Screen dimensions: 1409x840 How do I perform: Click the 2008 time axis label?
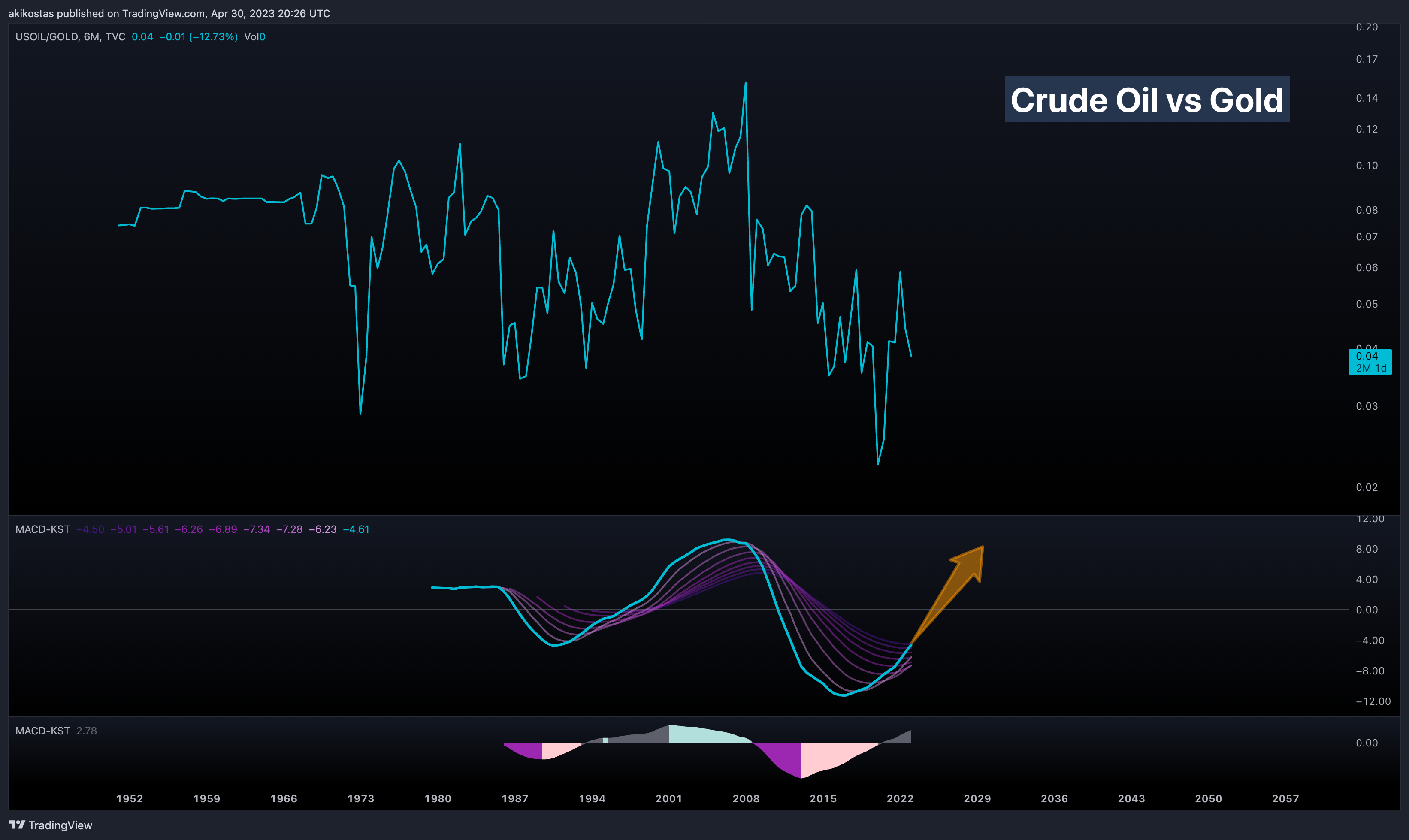click(x=746, y=799)
